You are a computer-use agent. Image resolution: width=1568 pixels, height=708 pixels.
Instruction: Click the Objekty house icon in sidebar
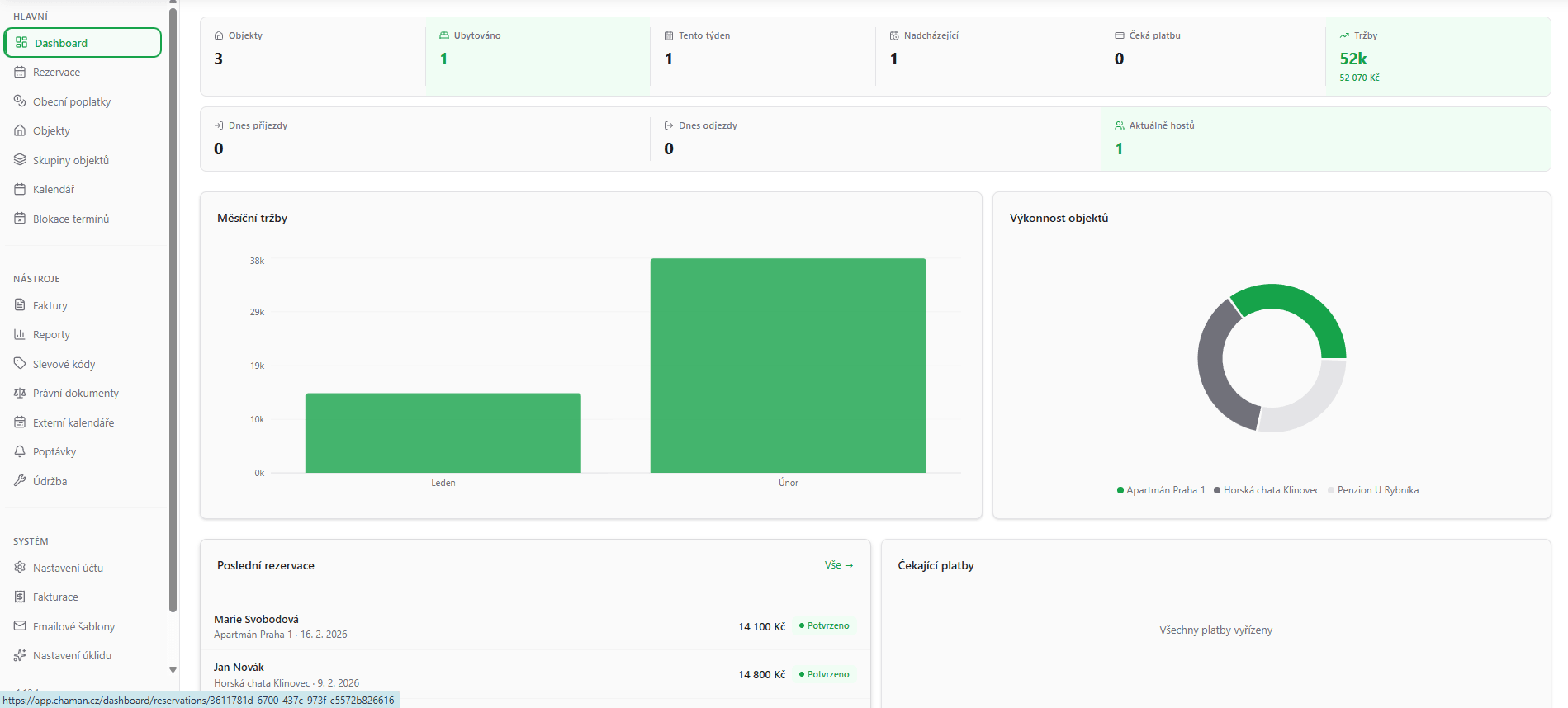[20, 130]
